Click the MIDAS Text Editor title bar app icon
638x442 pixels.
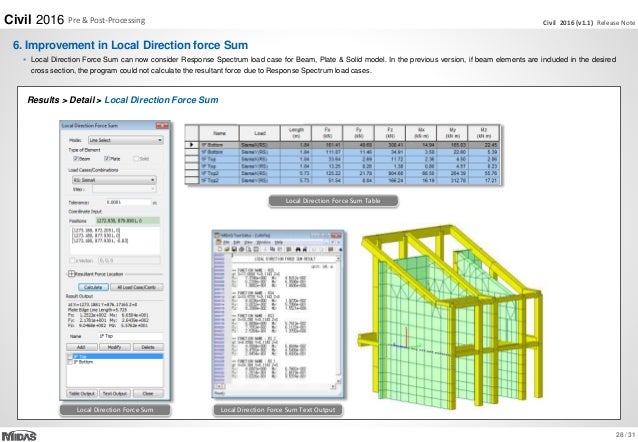[217, 235]
